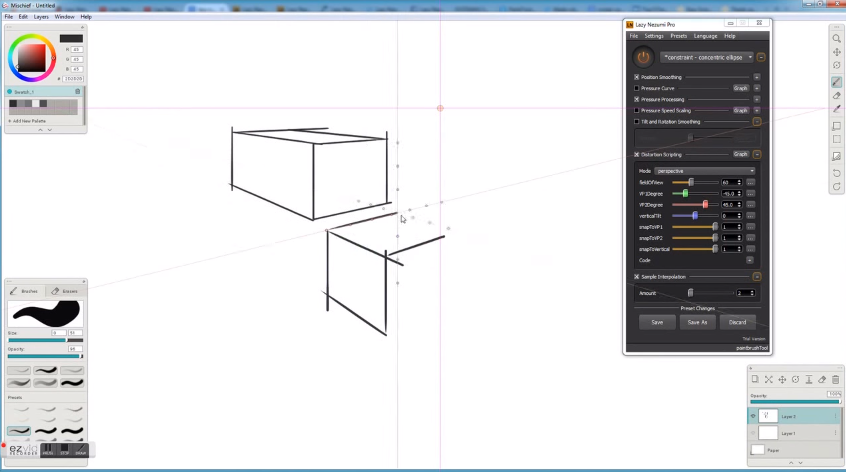This screenshot has width=846, height=472.
Task: Click the Distortion Scripting Graph button
Action: [740, 154]
